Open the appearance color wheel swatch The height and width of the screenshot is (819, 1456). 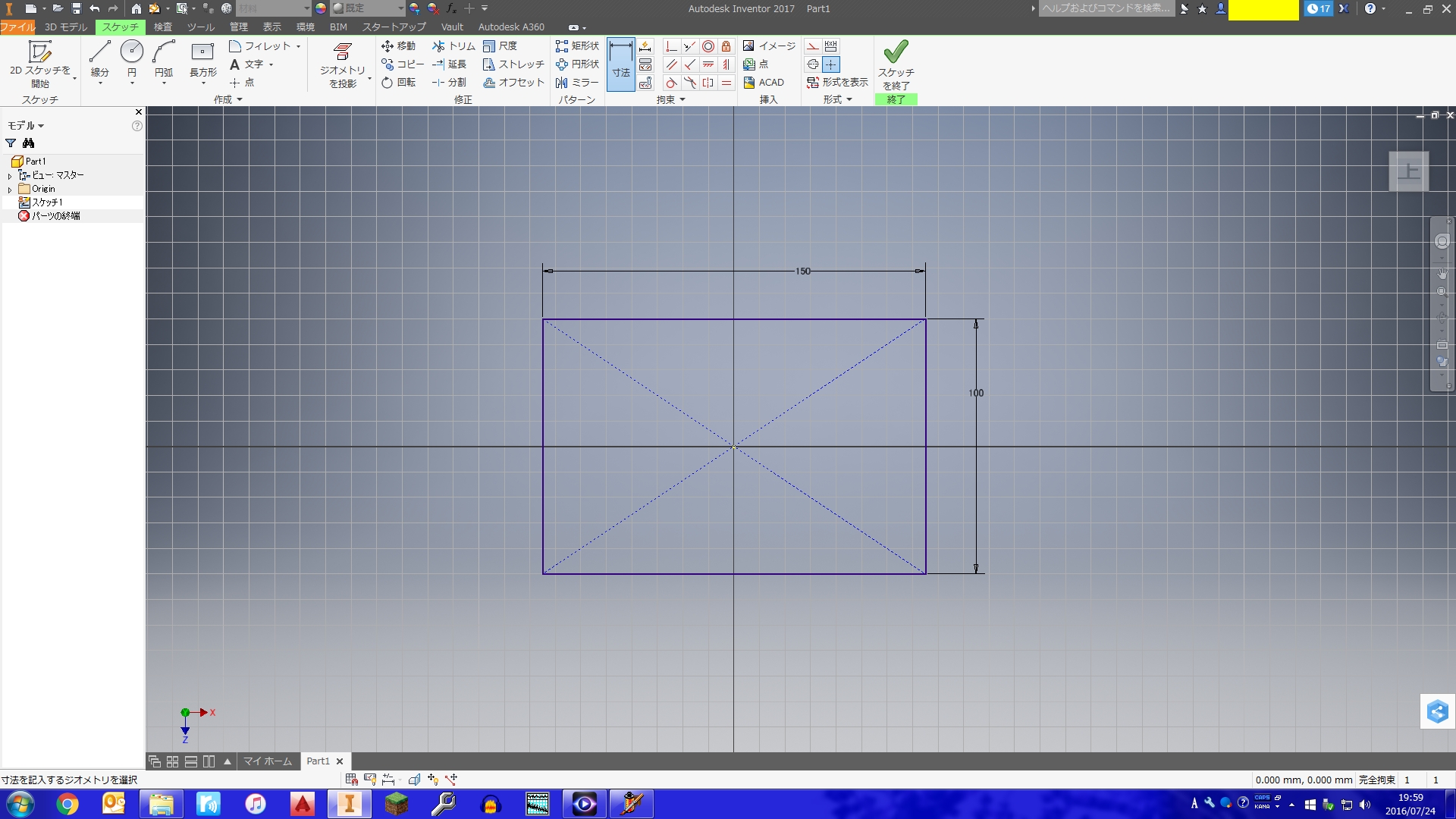[322, 8]
